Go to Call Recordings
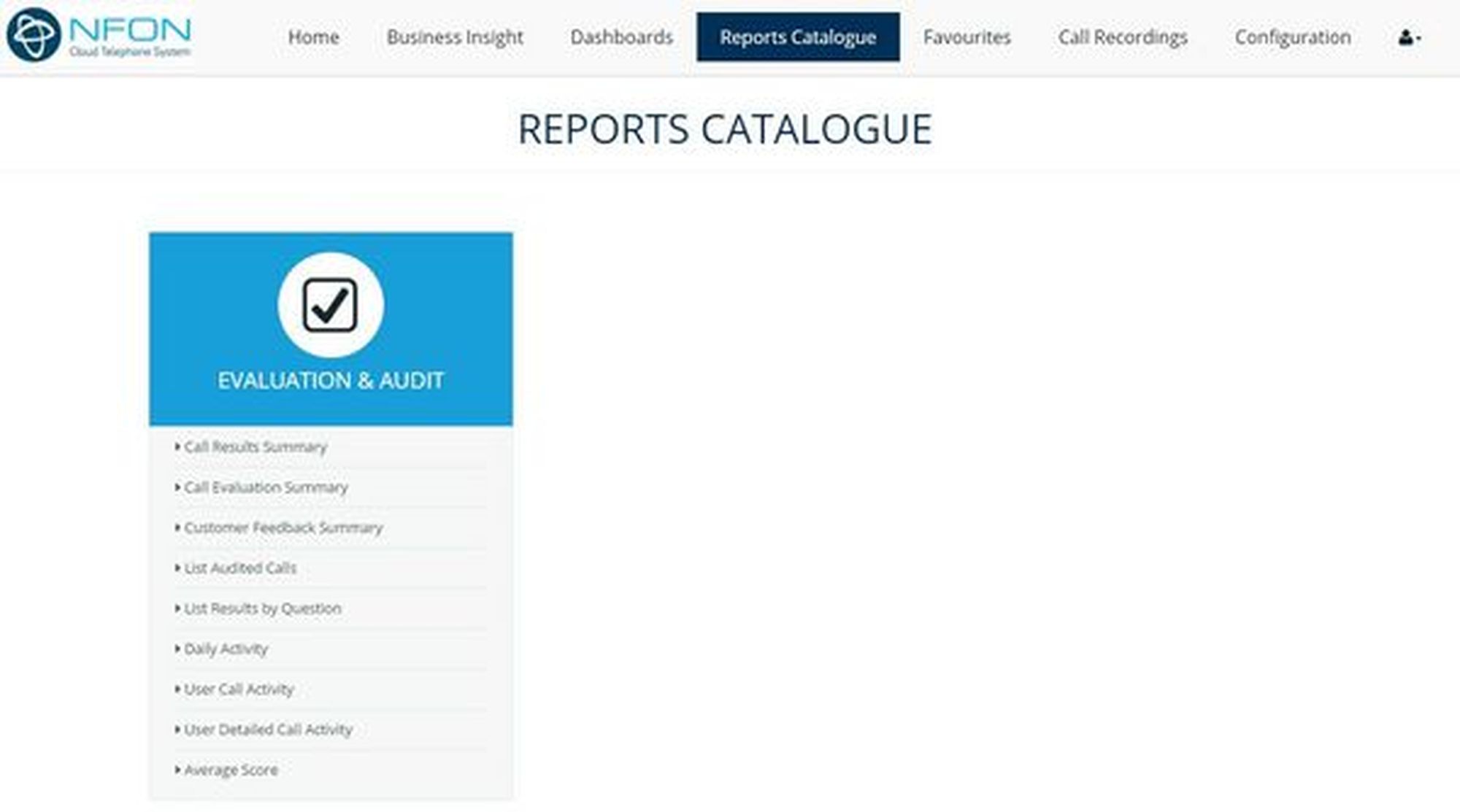This screenshot has width=1460, height=812. pos(1122,37)
